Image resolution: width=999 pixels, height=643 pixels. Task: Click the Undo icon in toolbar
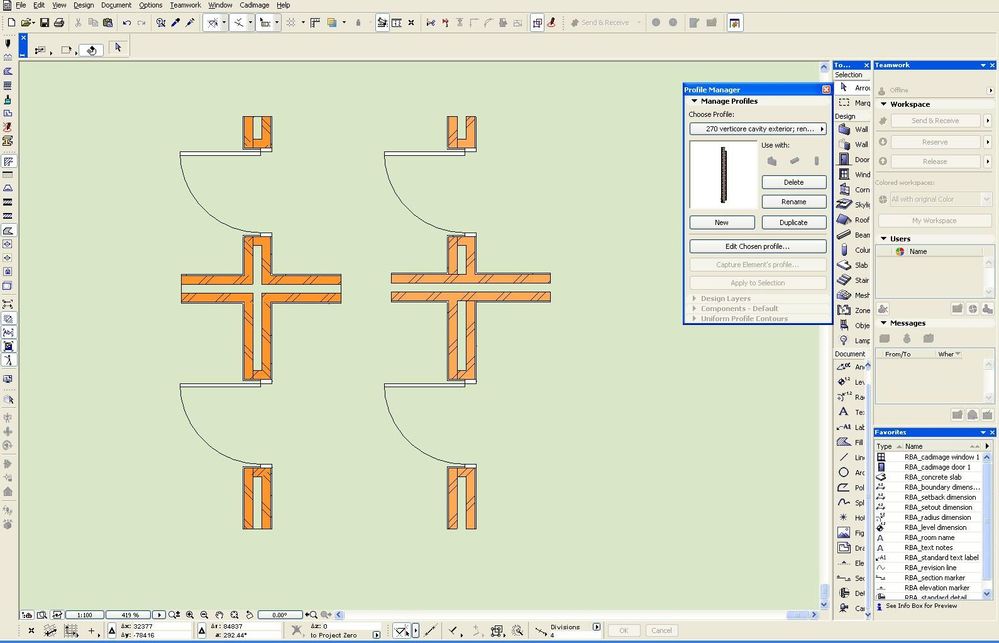click(x=127, y=22)
